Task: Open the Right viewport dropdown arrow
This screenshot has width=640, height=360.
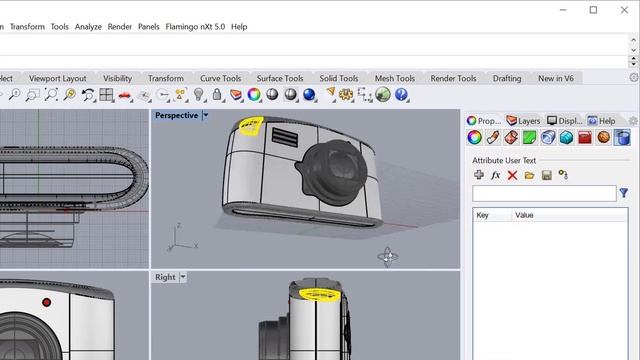Action: (183, 277)
